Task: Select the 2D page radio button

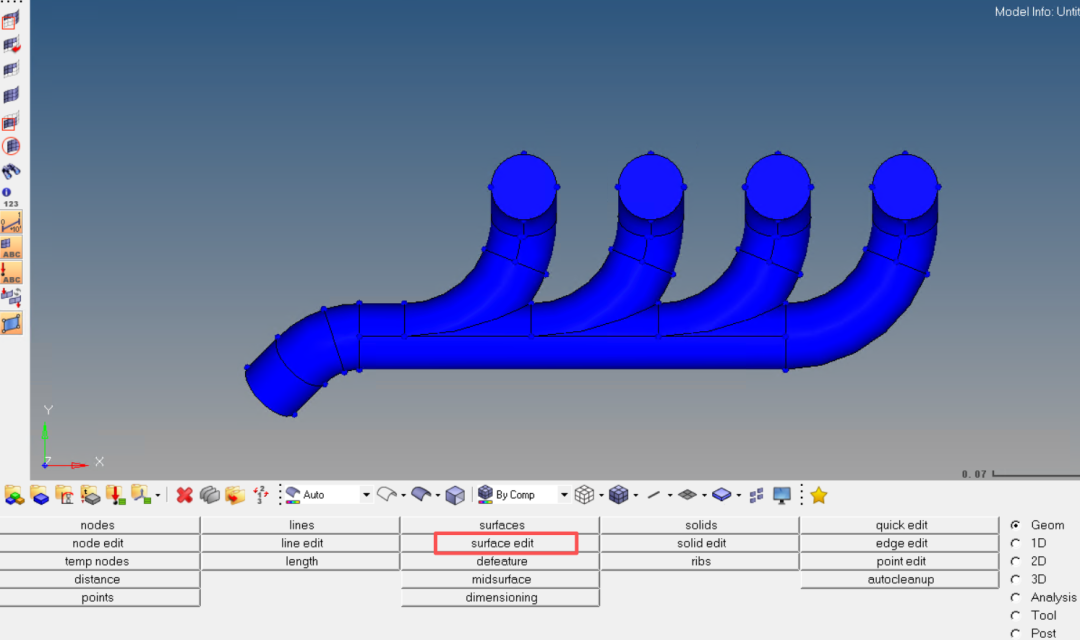Action: (x=1015, y=561)
